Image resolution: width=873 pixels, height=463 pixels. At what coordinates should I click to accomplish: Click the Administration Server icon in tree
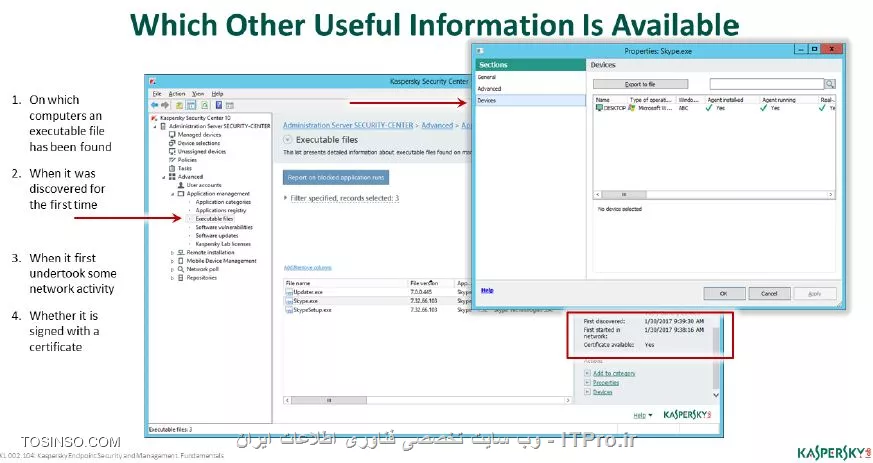click(x=163, y=126)
